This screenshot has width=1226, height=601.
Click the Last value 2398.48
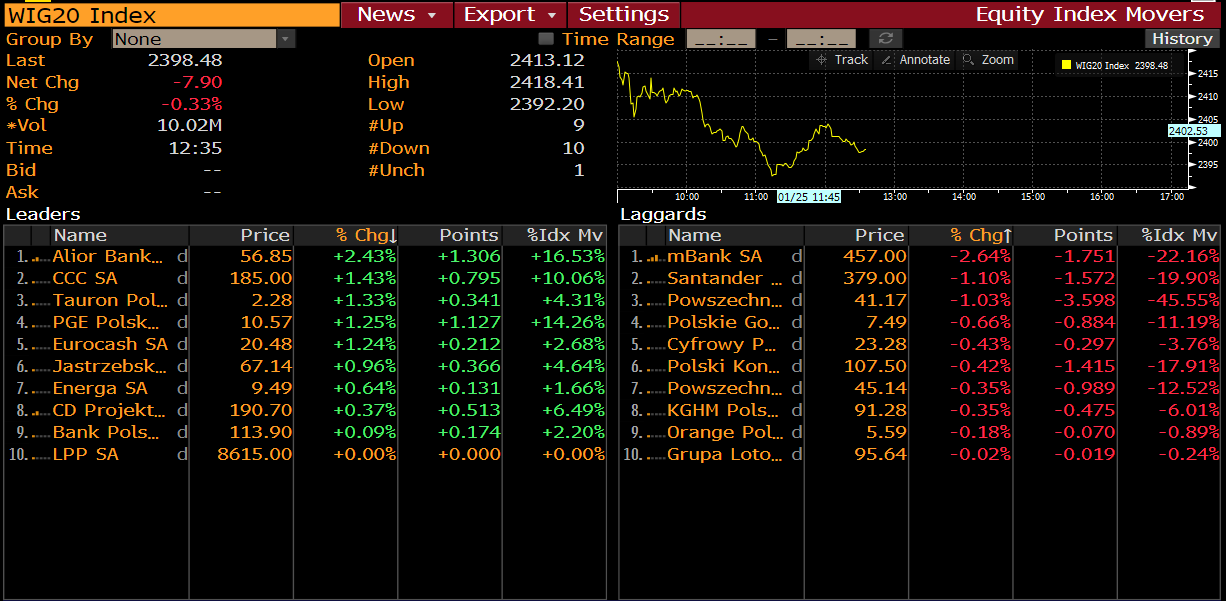point(185,61)
